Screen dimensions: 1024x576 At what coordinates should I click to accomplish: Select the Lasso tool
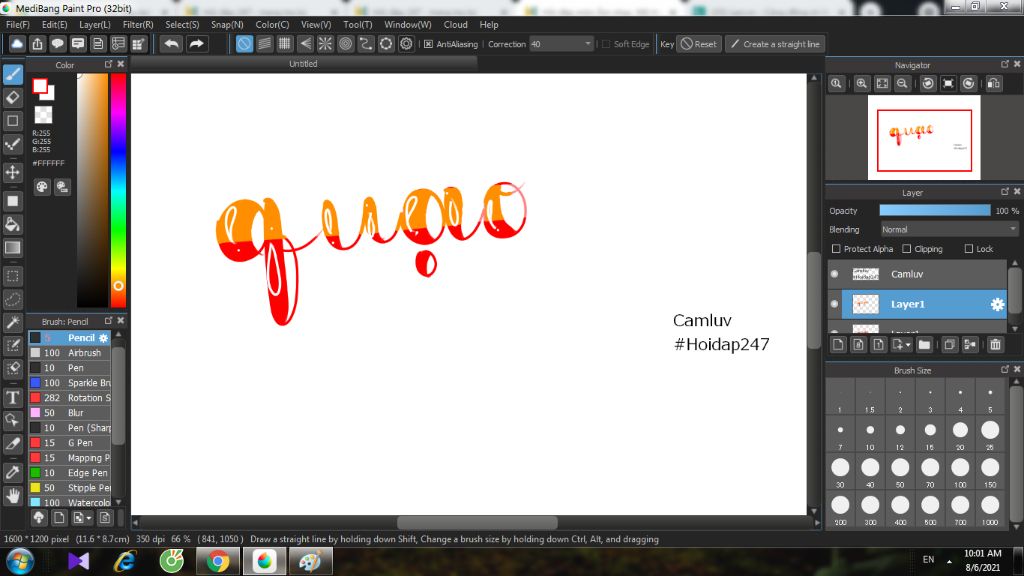12,300
